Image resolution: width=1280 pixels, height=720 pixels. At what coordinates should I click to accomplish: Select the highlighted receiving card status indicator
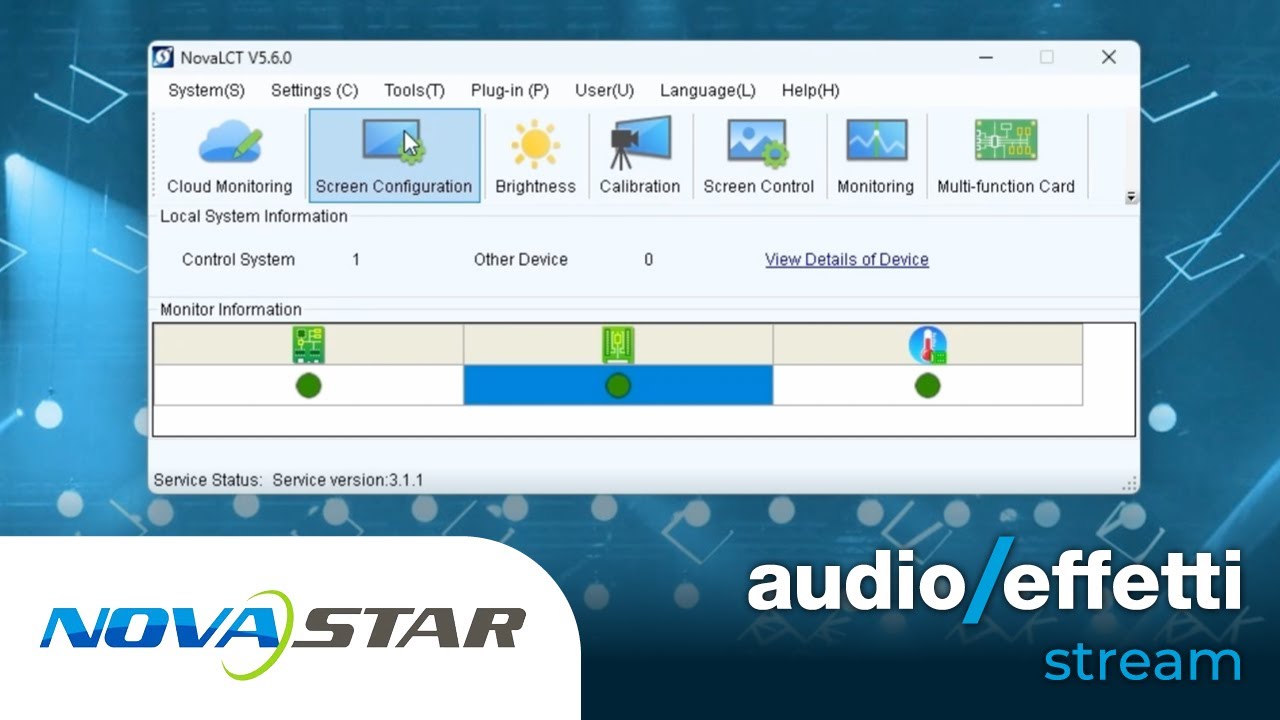[x=618, y=385]
